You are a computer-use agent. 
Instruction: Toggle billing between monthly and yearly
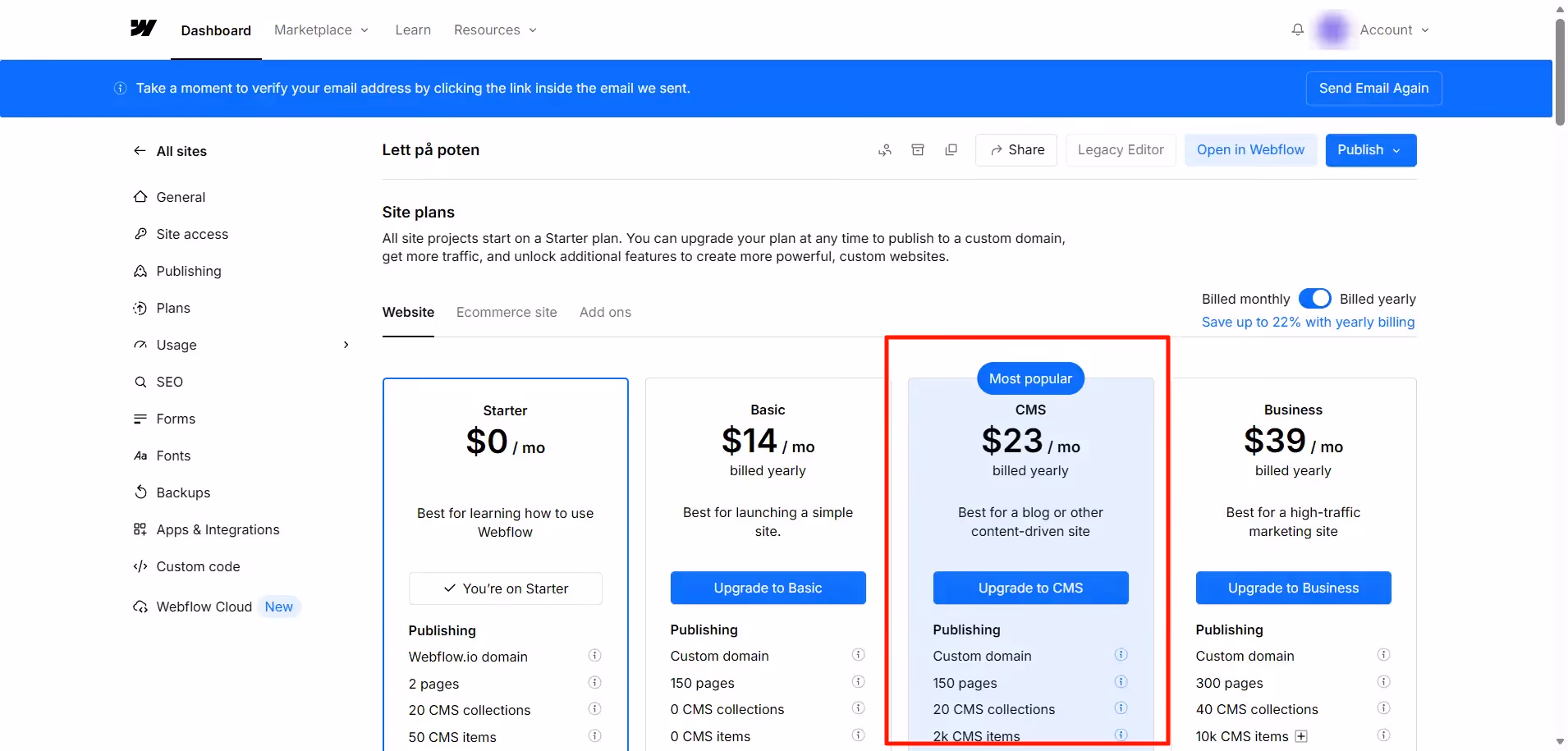pyautogui.click(x=1314, y=299)
